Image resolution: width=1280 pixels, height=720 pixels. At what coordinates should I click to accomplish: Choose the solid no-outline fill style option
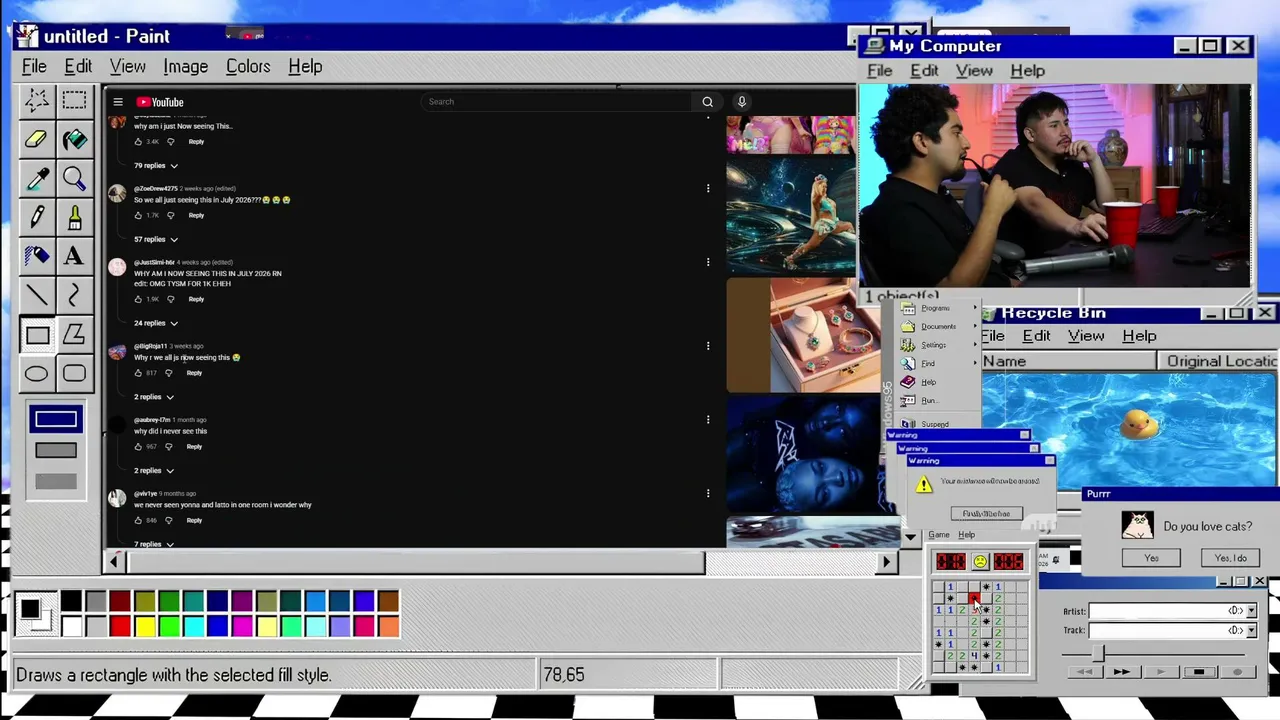point(56,482)
